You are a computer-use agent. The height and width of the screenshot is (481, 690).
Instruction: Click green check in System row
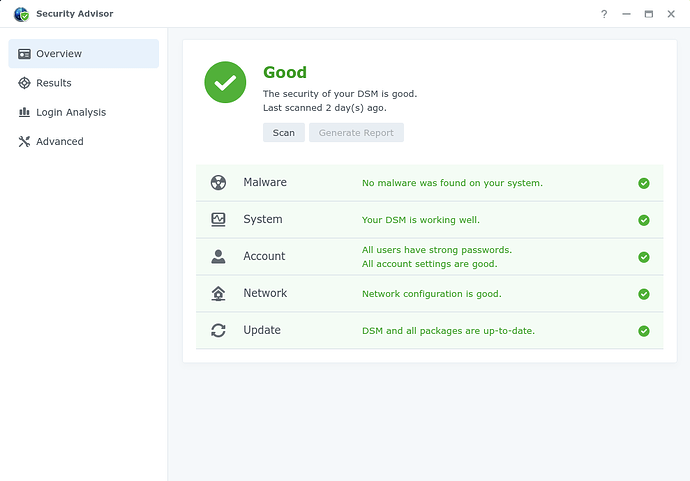pos(644,220)
